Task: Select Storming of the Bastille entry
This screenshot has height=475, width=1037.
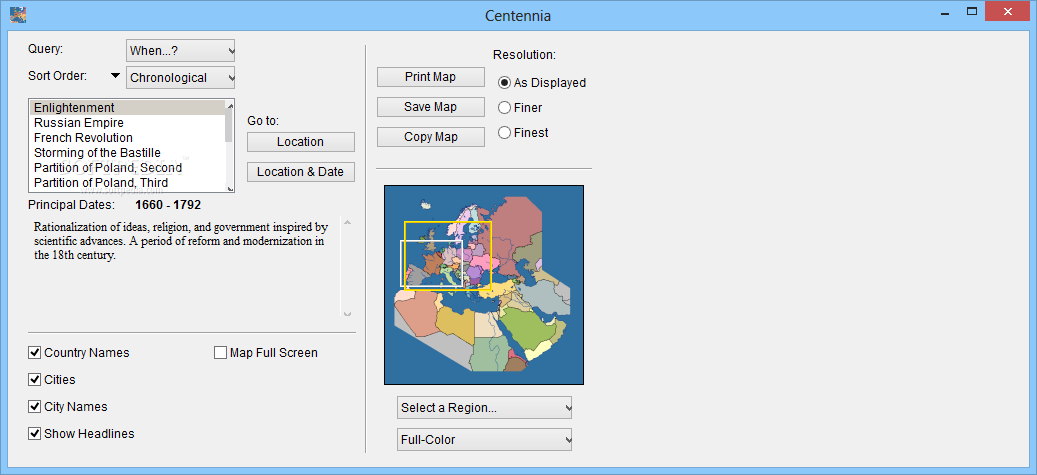Action: pos(128,153)
